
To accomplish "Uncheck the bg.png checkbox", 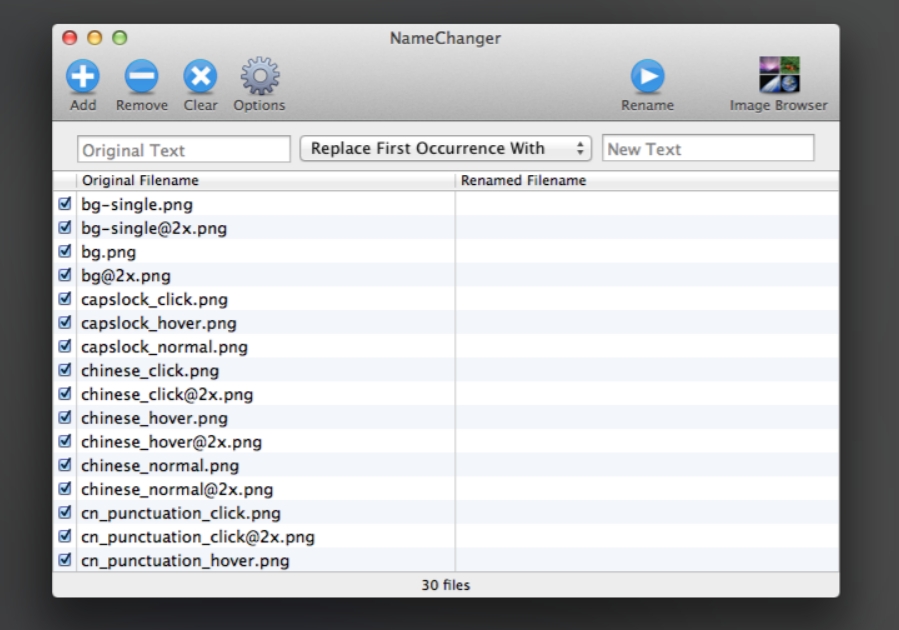I will pyautogui.click(x=65, y=251).
